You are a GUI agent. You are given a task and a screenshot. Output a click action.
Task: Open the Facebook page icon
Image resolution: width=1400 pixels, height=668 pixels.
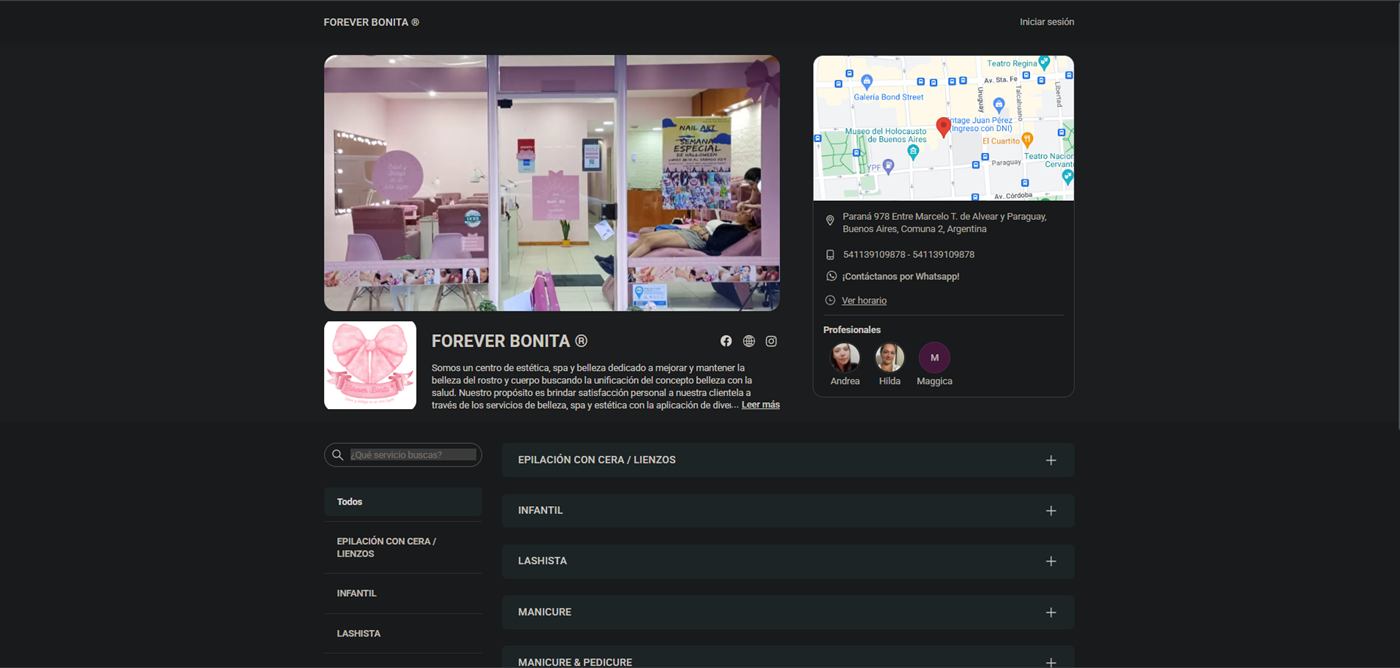(x=726, y=341)
